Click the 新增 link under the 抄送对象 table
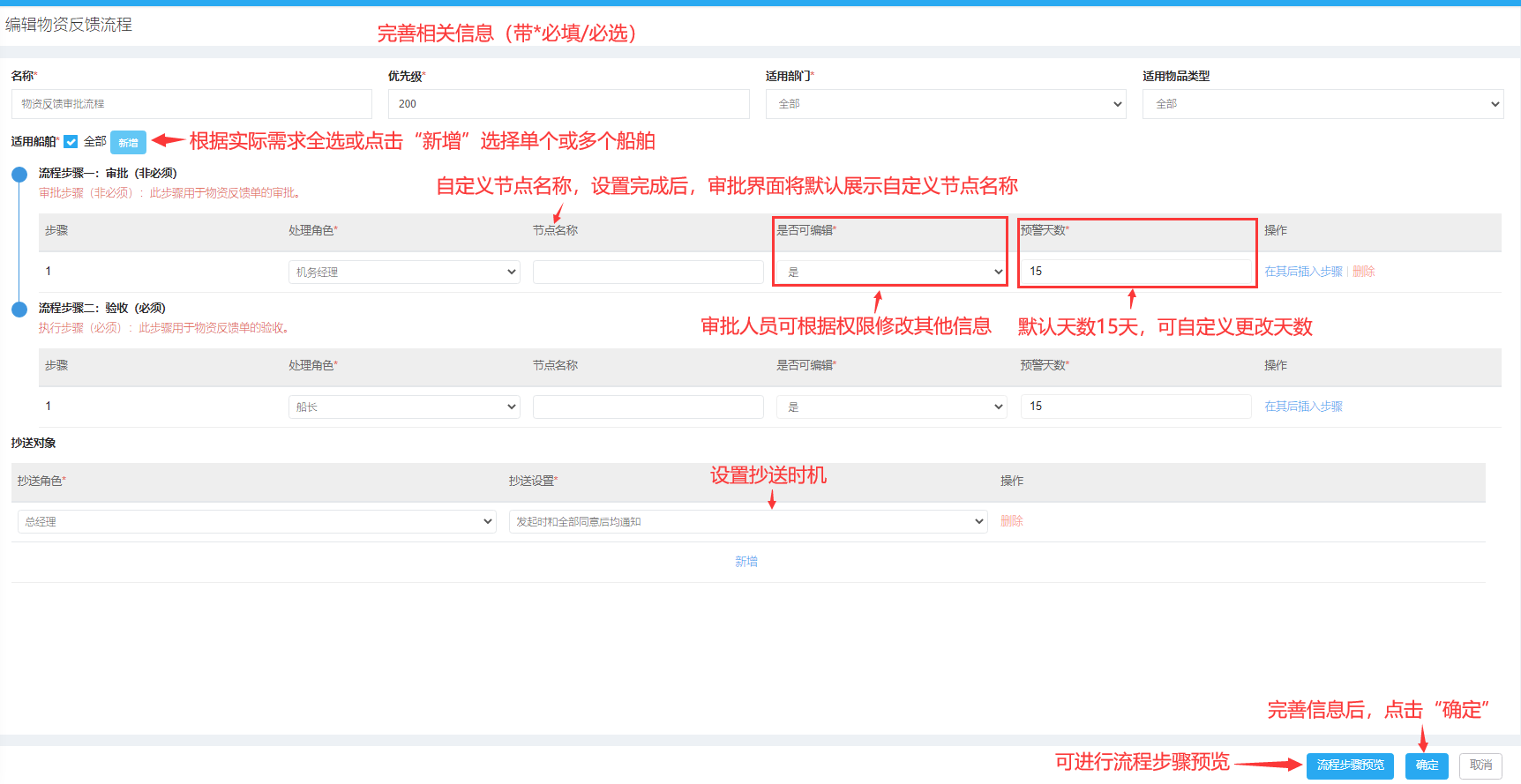The width and height of the screenshot is (1521, 784). click(746, 561)
